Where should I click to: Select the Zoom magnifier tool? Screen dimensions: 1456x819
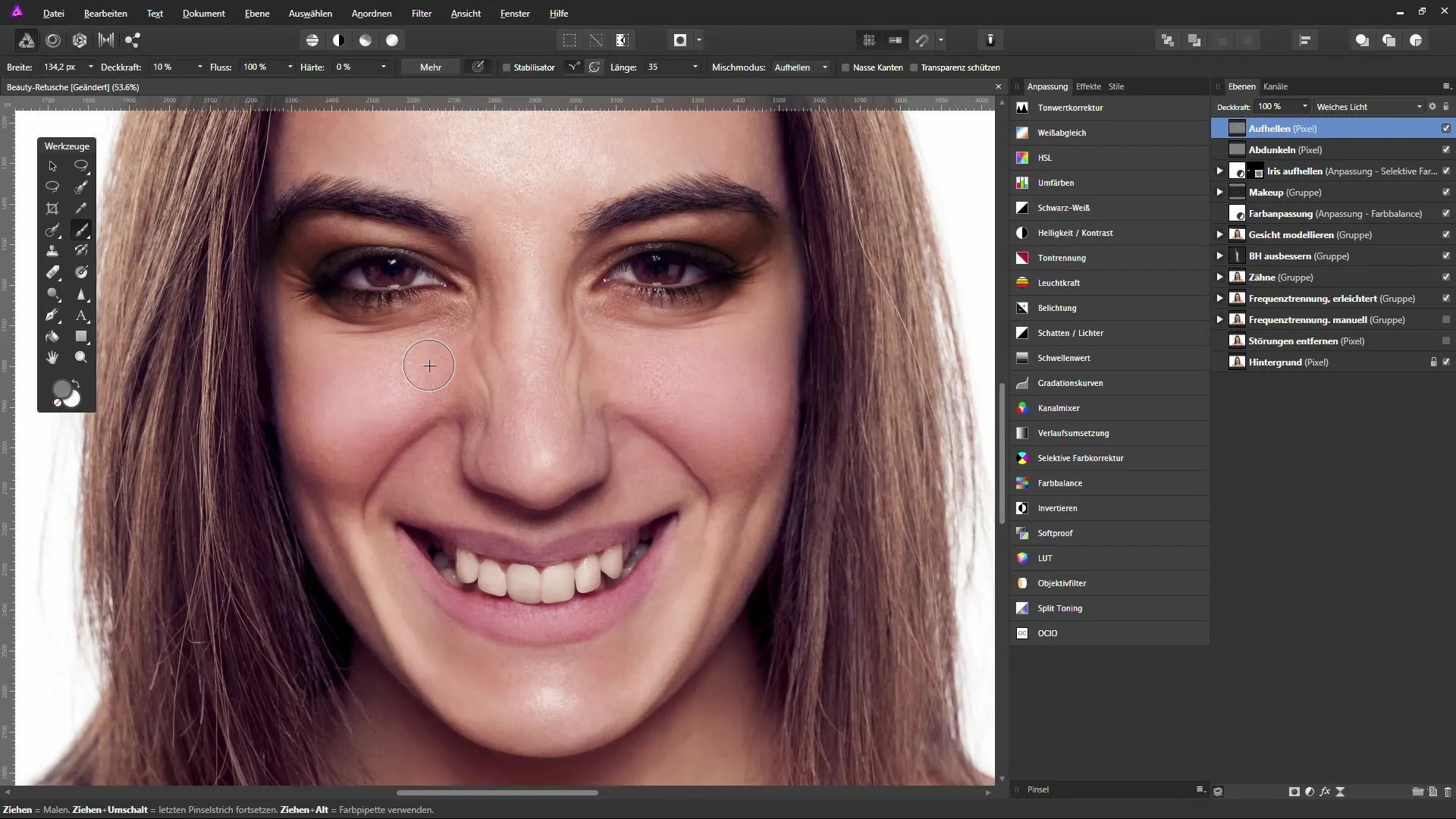pos(81,357)
